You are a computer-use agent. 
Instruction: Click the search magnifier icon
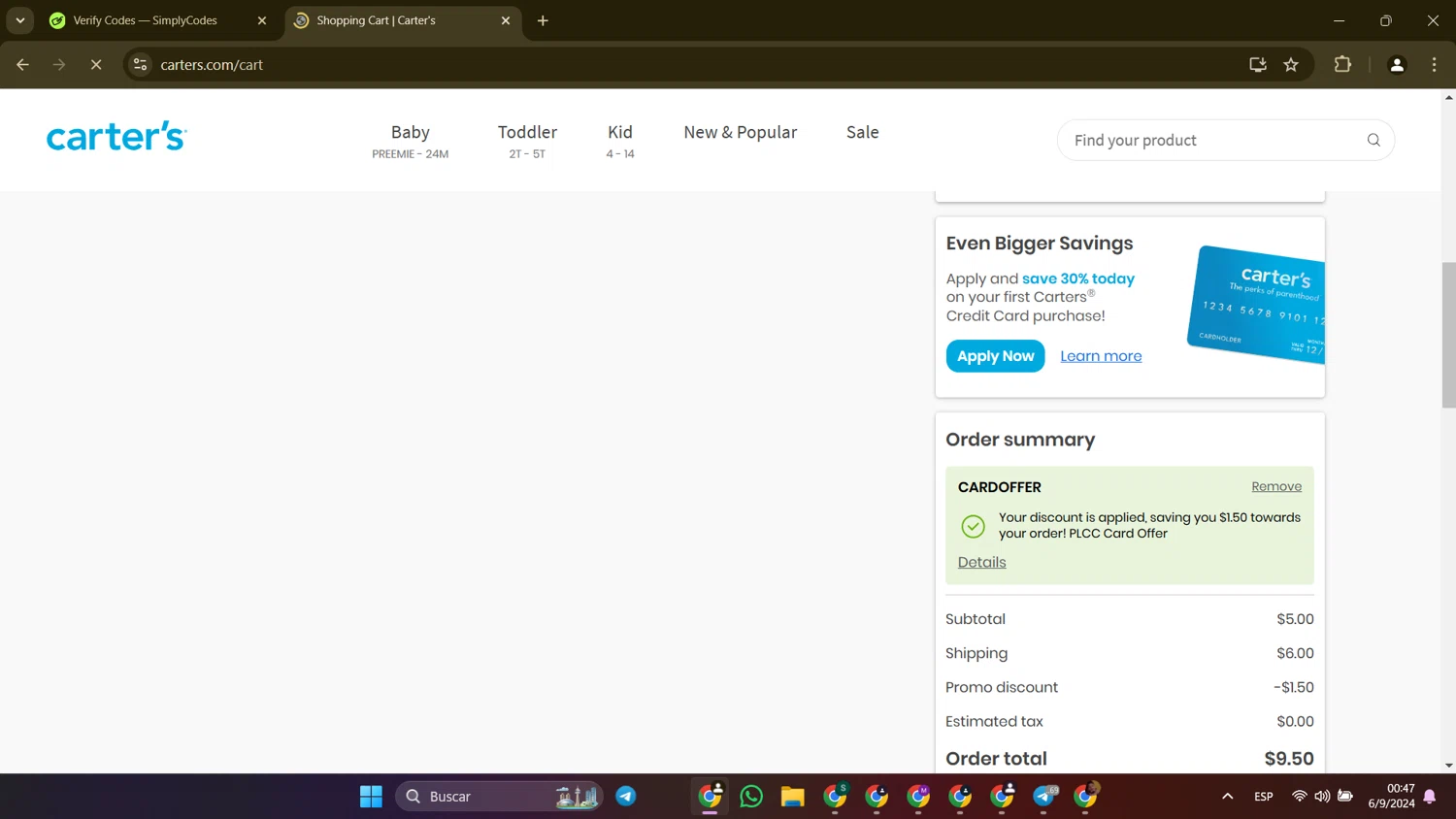pyautogui.click(x=1373, y=141)
